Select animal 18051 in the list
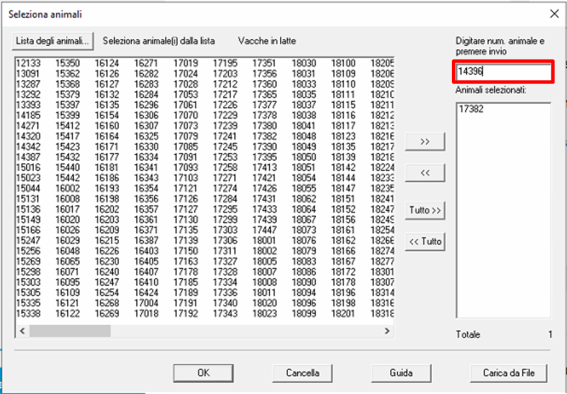The image size is (567, 394). click(304, 168)
